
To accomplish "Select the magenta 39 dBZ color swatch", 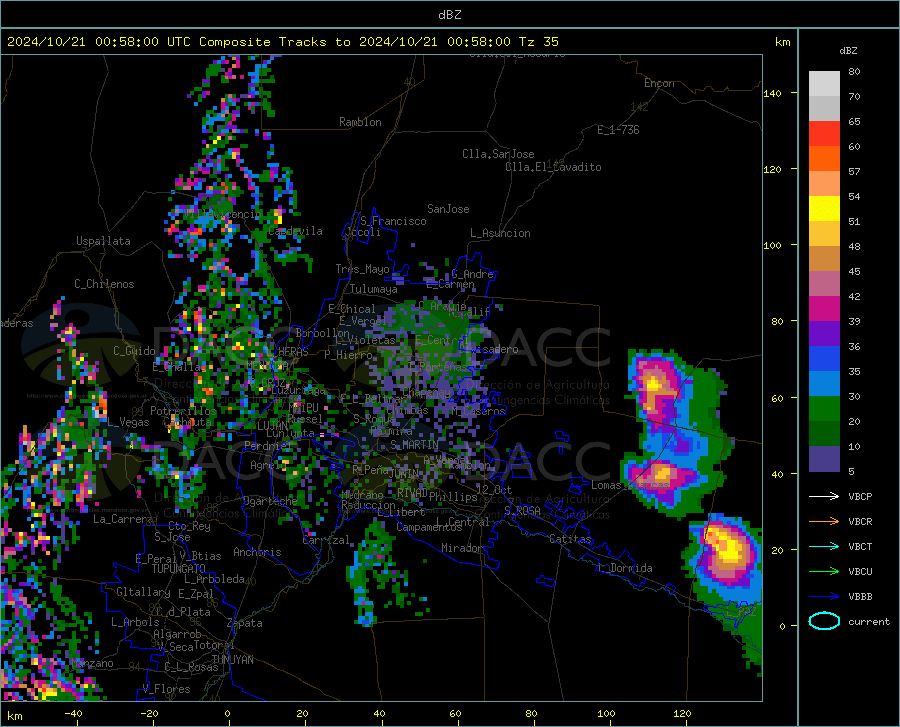I will (824, 309).
